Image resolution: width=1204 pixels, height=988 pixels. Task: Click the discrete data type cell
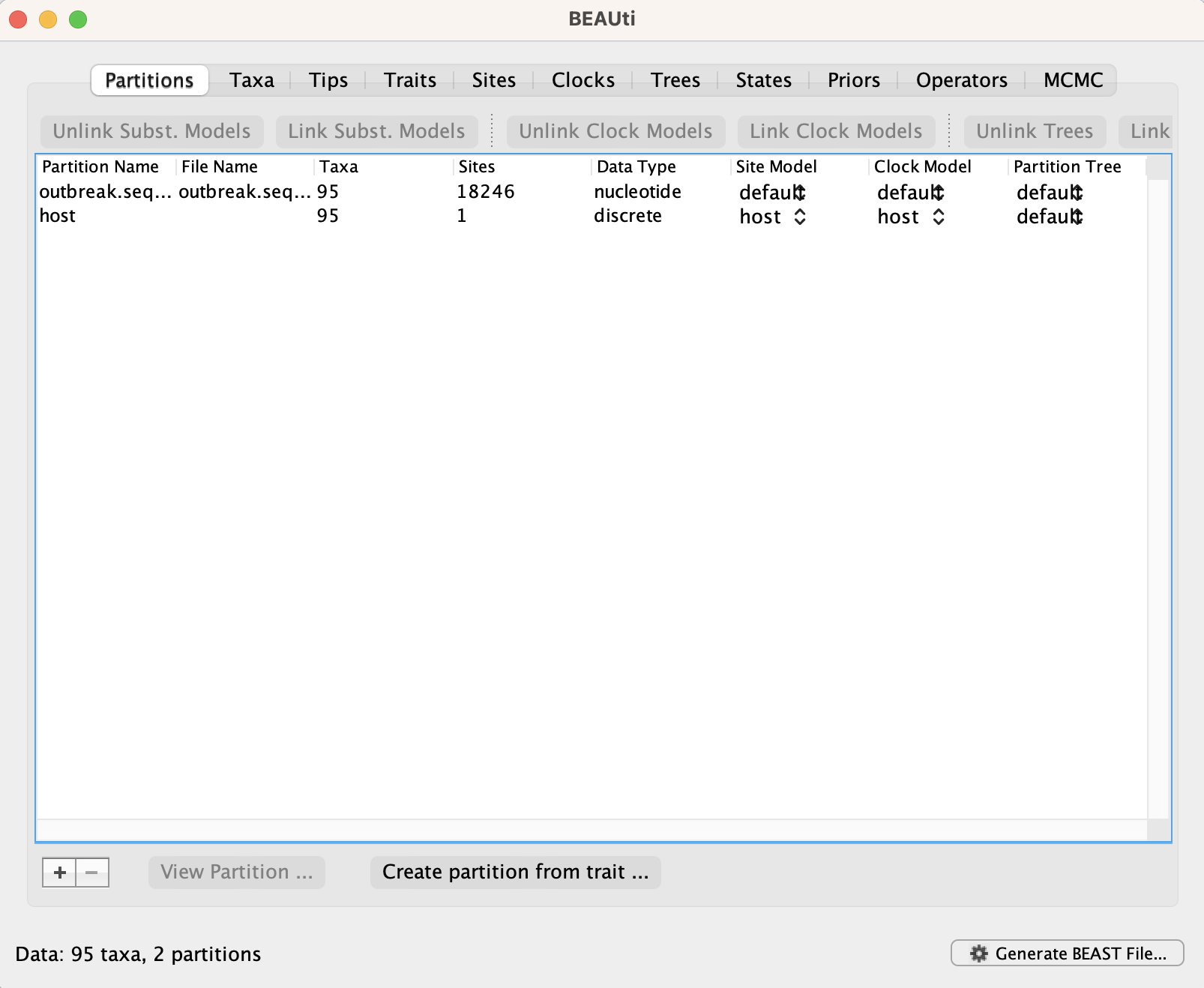[x=627, y=216]
